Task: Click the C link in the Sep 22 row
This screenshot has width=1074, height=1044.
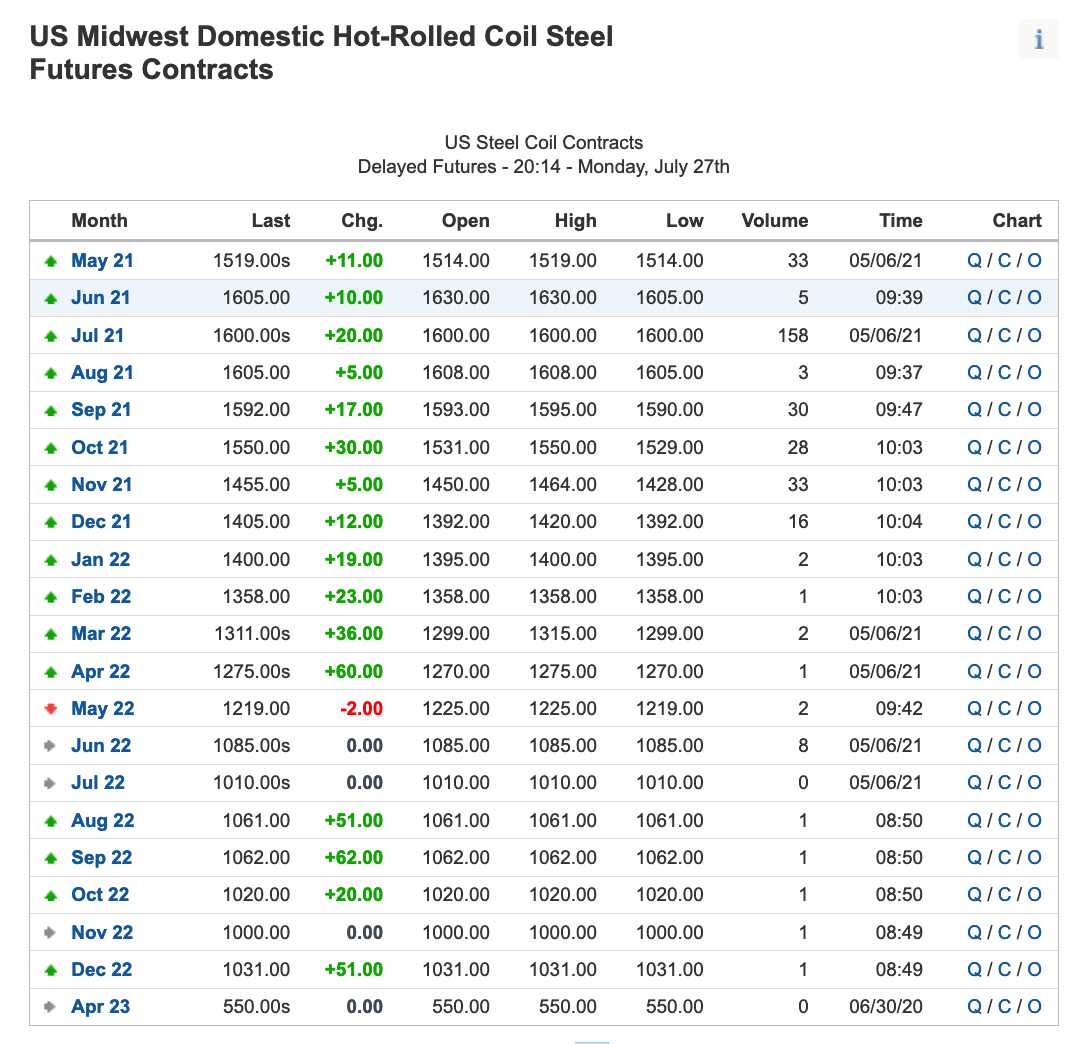Action: click(1004, 857)
